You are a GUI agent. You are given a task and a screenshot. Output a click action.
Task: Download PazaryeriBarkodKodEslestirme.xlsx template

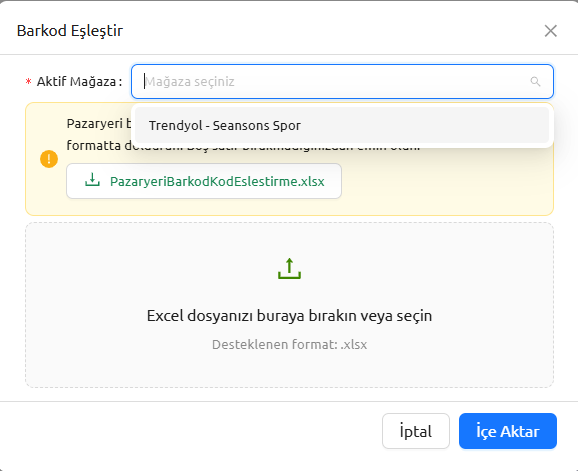click(204, 181)
